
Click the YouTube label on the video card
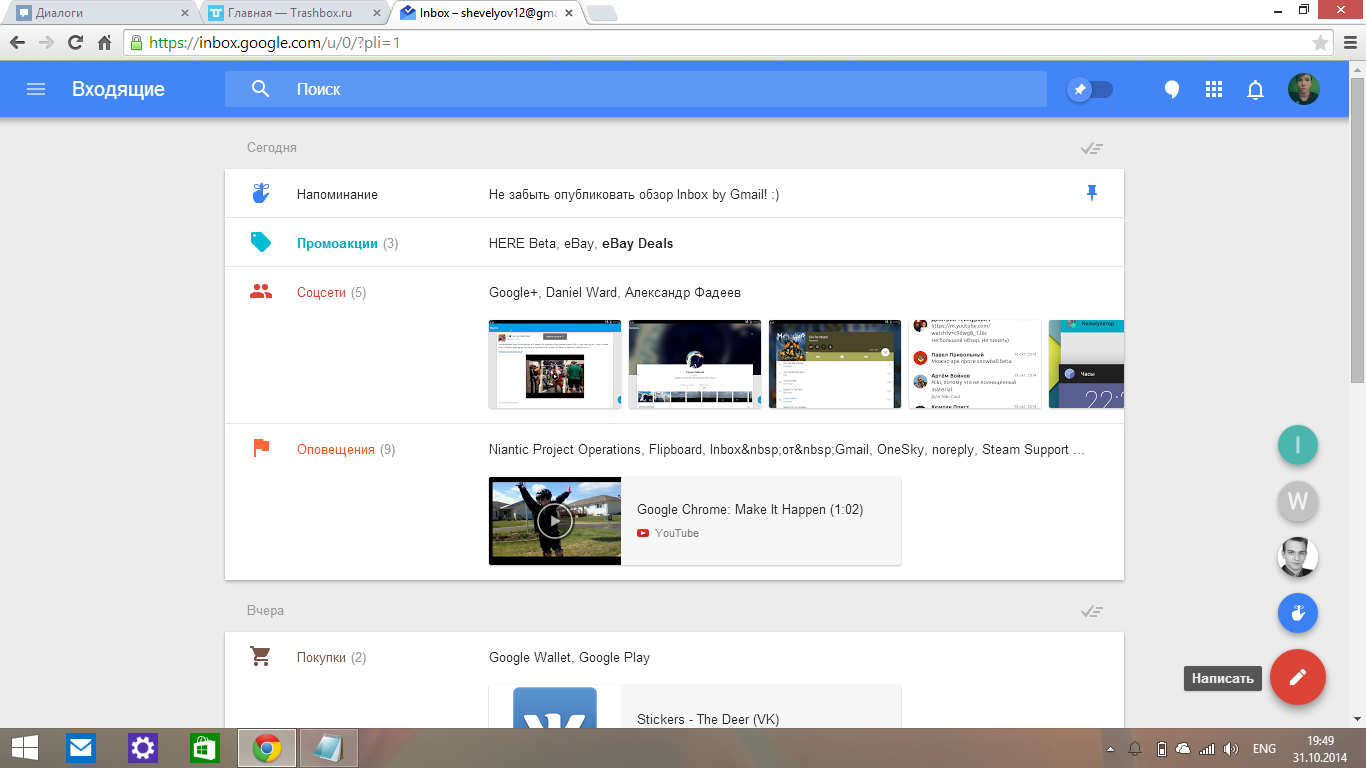pyautogui.click(x=677, y=533)
